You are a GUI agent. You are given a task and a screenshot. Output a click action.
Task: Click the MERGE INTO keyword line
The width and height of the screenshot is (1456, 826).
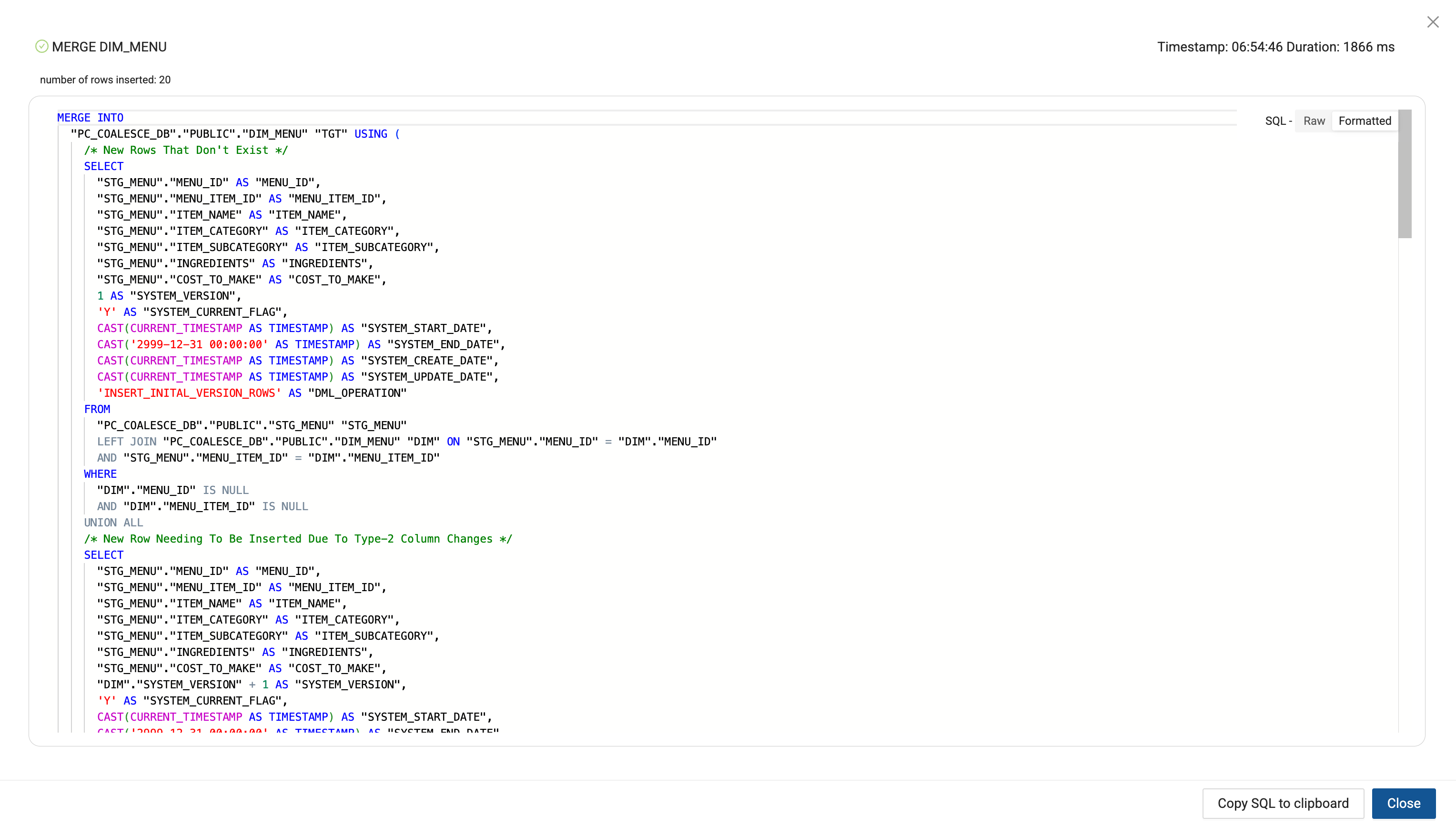[x=90, y=118]
